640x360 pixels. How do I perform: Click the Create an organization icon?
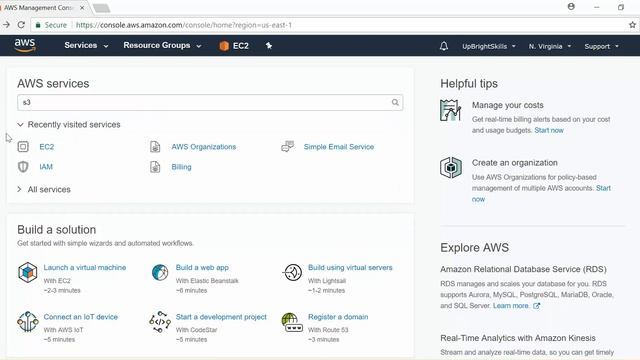point(451,168)
